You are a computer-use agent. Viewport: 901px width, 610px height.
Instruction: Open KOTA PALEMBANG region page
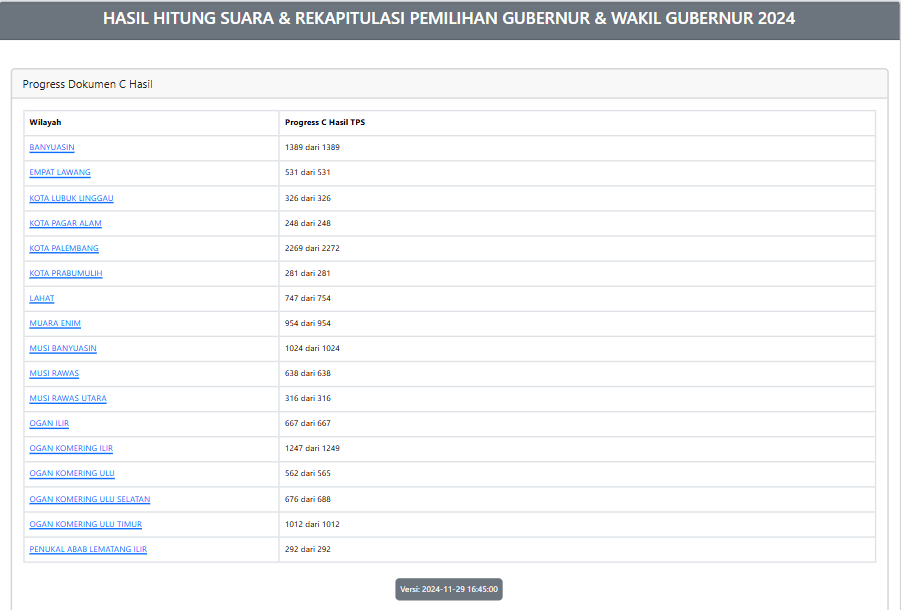point(64,248)
